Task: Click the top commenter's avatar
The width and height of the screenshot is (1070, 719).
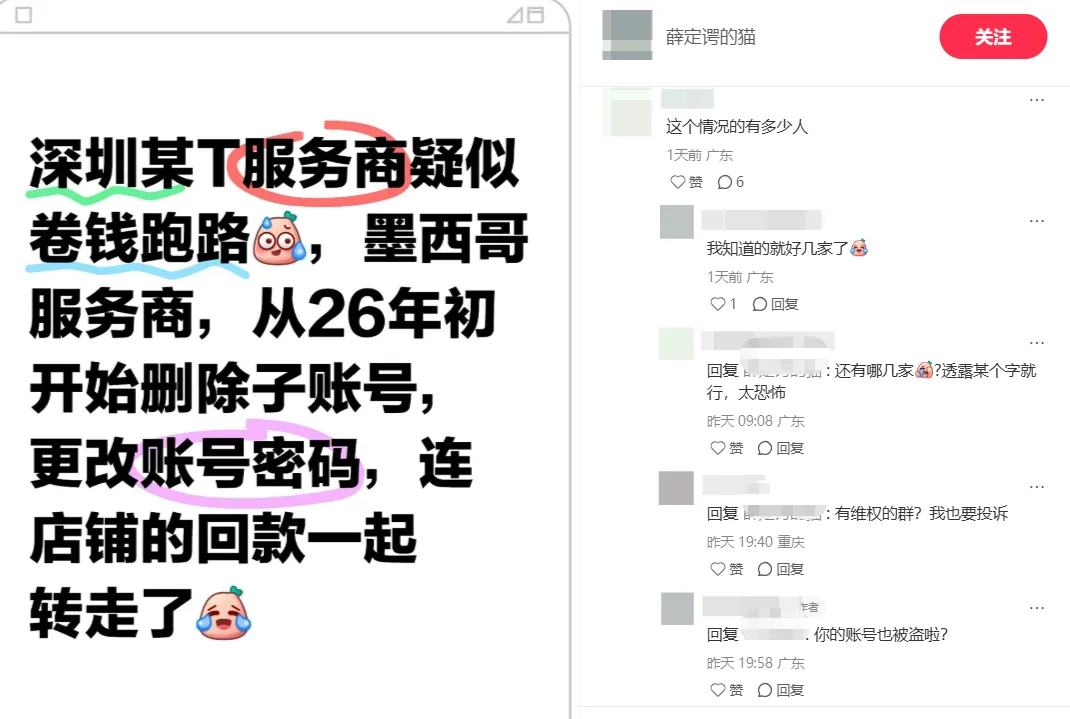Action: click(x=627, y=113)
